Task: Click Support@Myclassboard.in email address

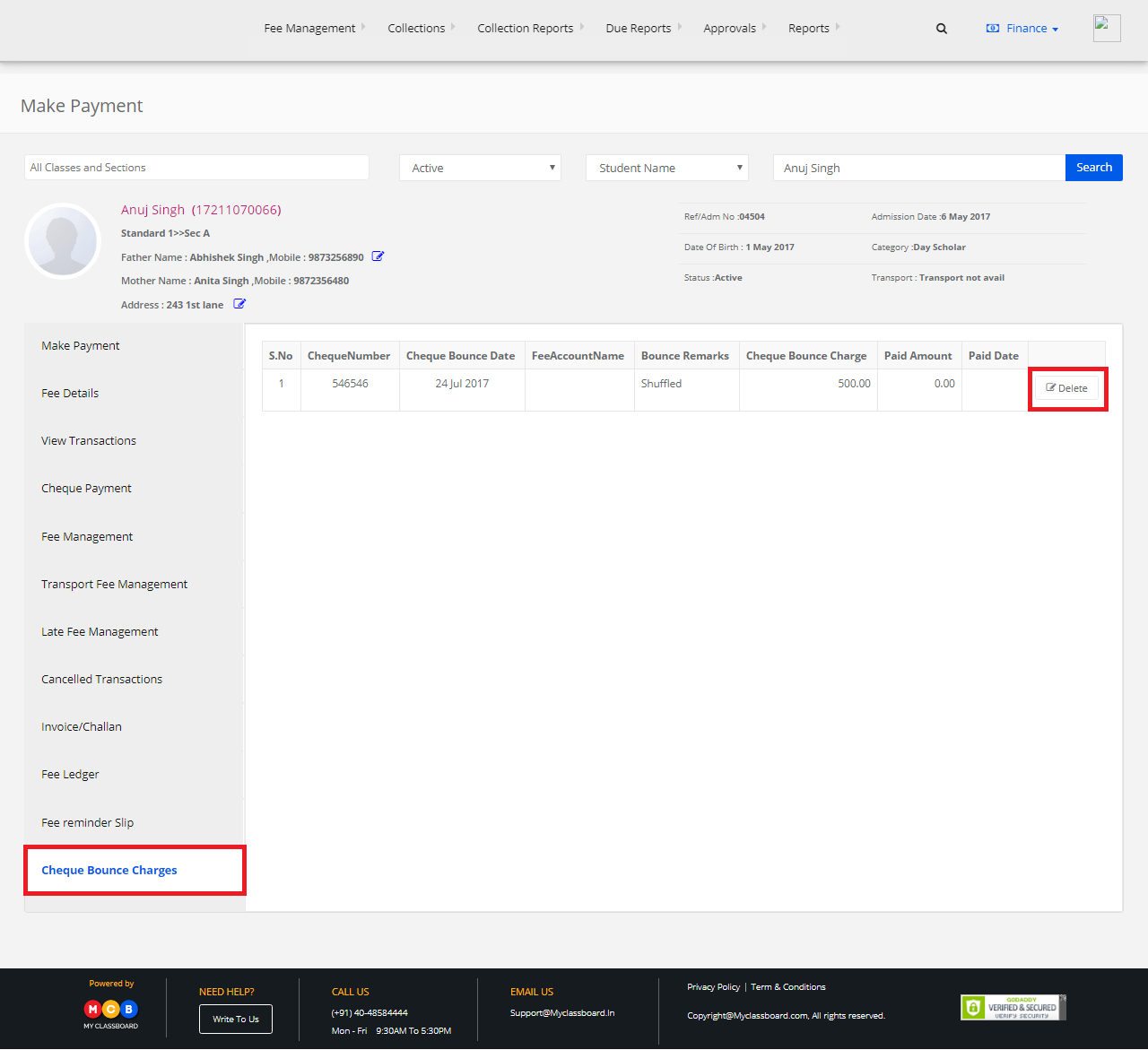Action: pos(562,1013)
